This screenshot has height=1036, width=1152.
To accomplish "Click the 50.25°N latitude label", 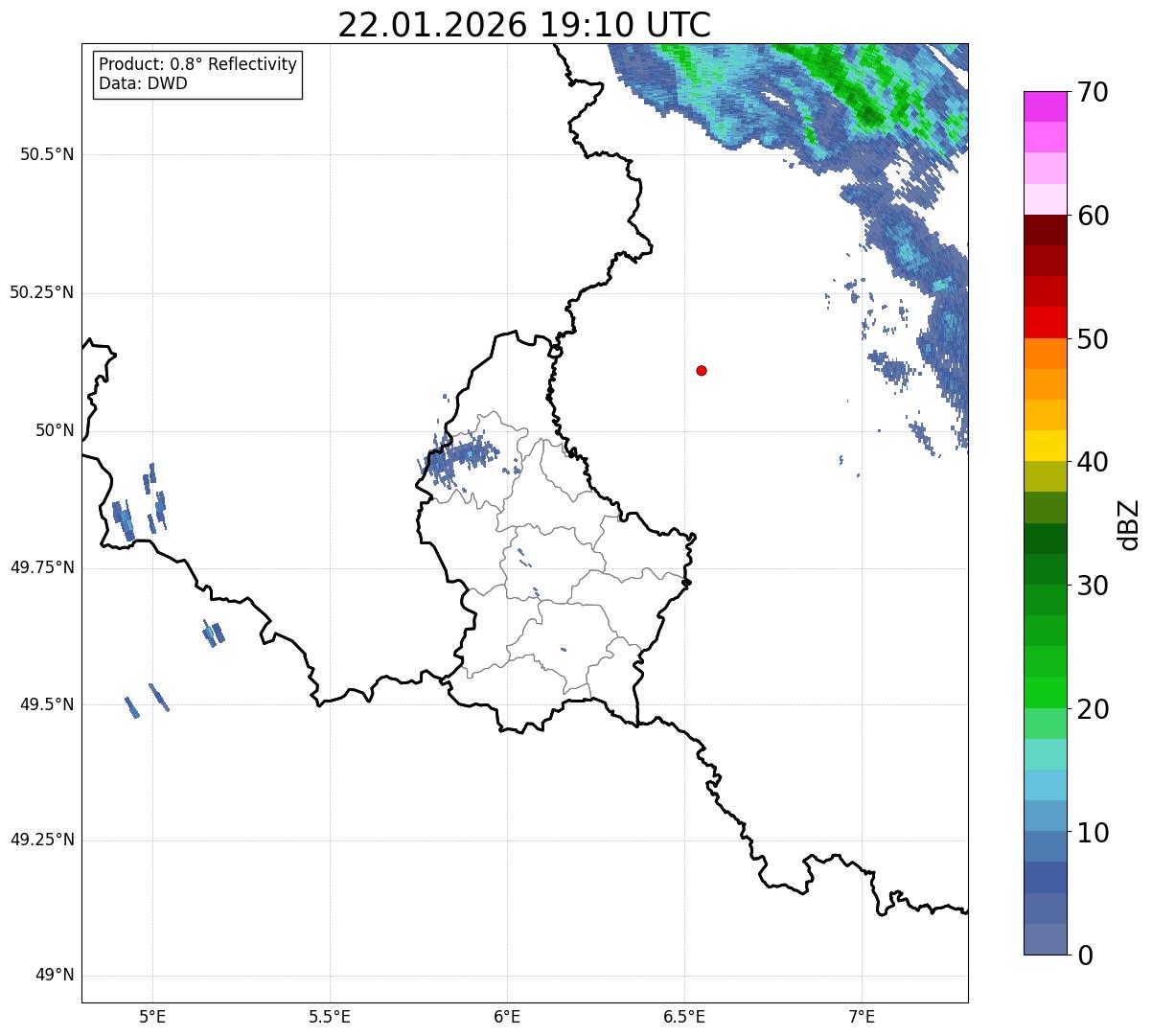I will 42,292.
